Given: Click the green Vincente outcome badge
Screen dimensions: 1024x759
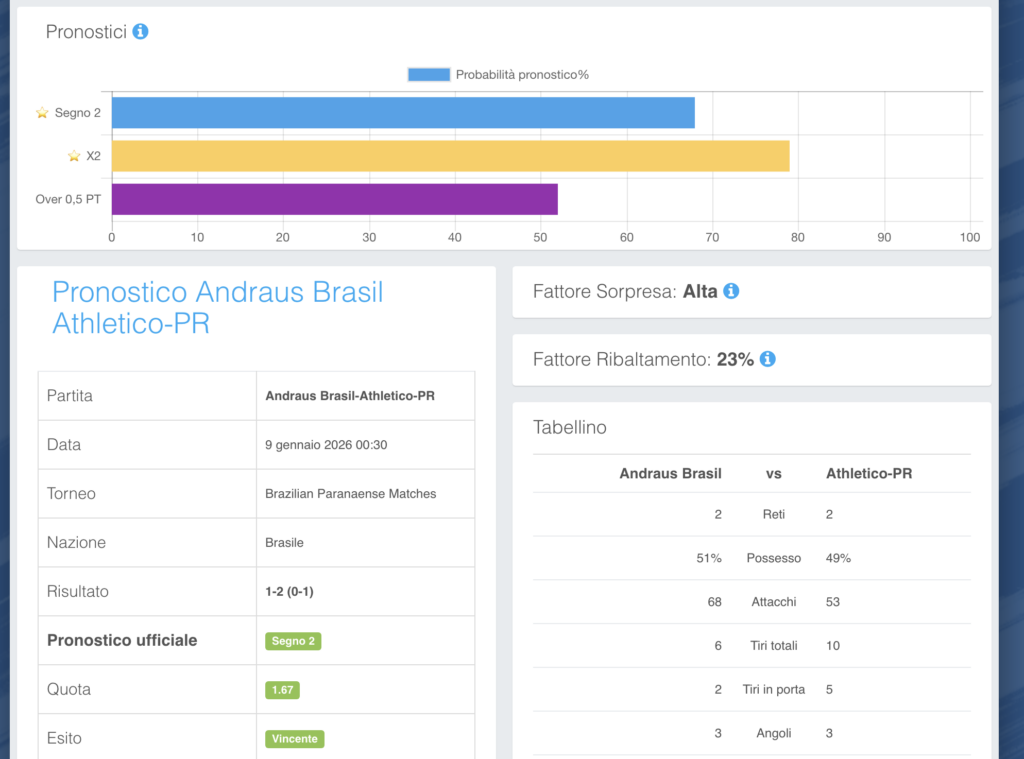Looking at the screenshot, I should 295,739.
